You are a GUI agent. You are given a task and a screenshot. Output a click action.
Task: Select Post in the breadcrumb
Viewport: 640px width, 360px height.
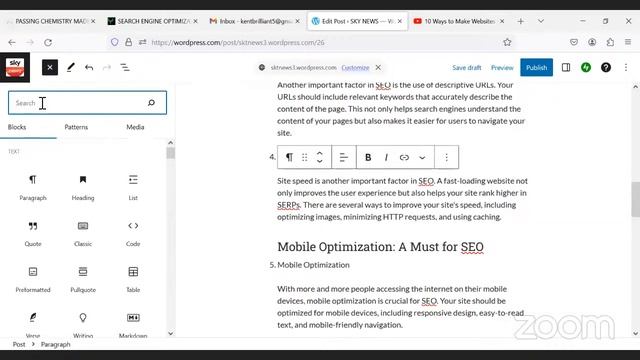pos(19,344)
